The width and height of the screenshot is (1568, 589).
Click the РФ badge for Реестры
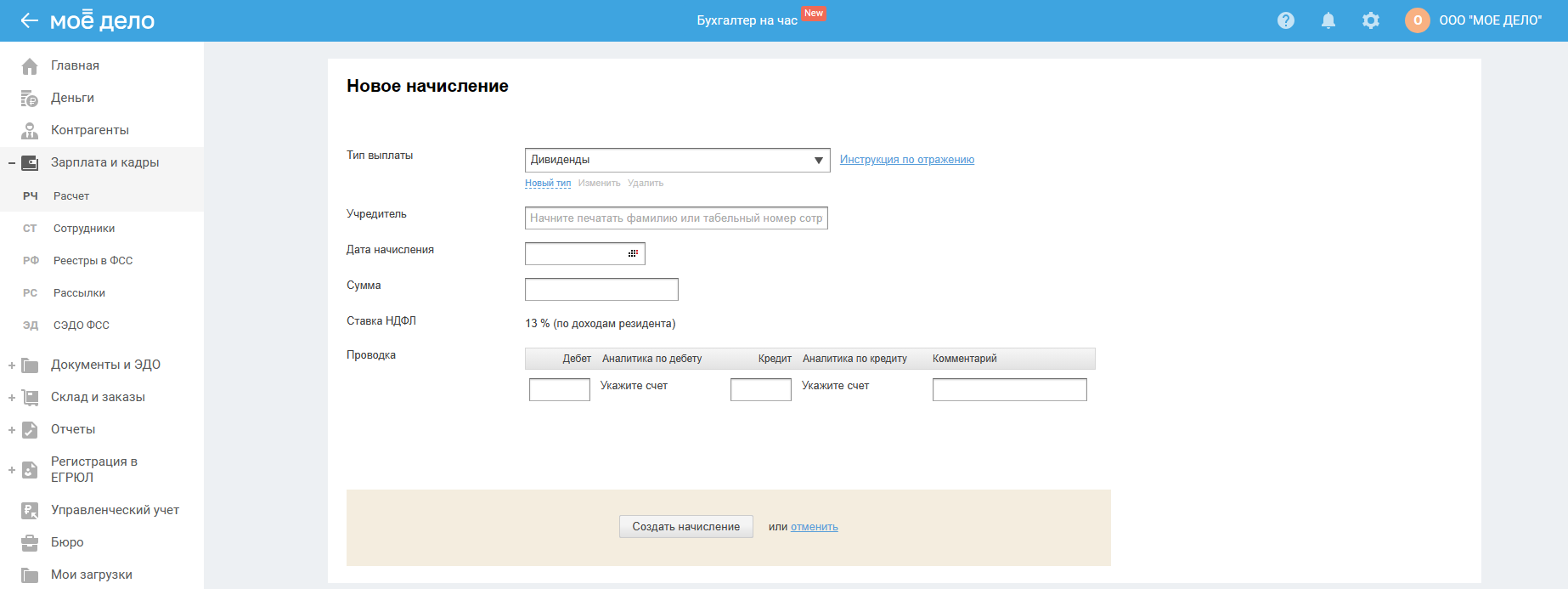31,261
